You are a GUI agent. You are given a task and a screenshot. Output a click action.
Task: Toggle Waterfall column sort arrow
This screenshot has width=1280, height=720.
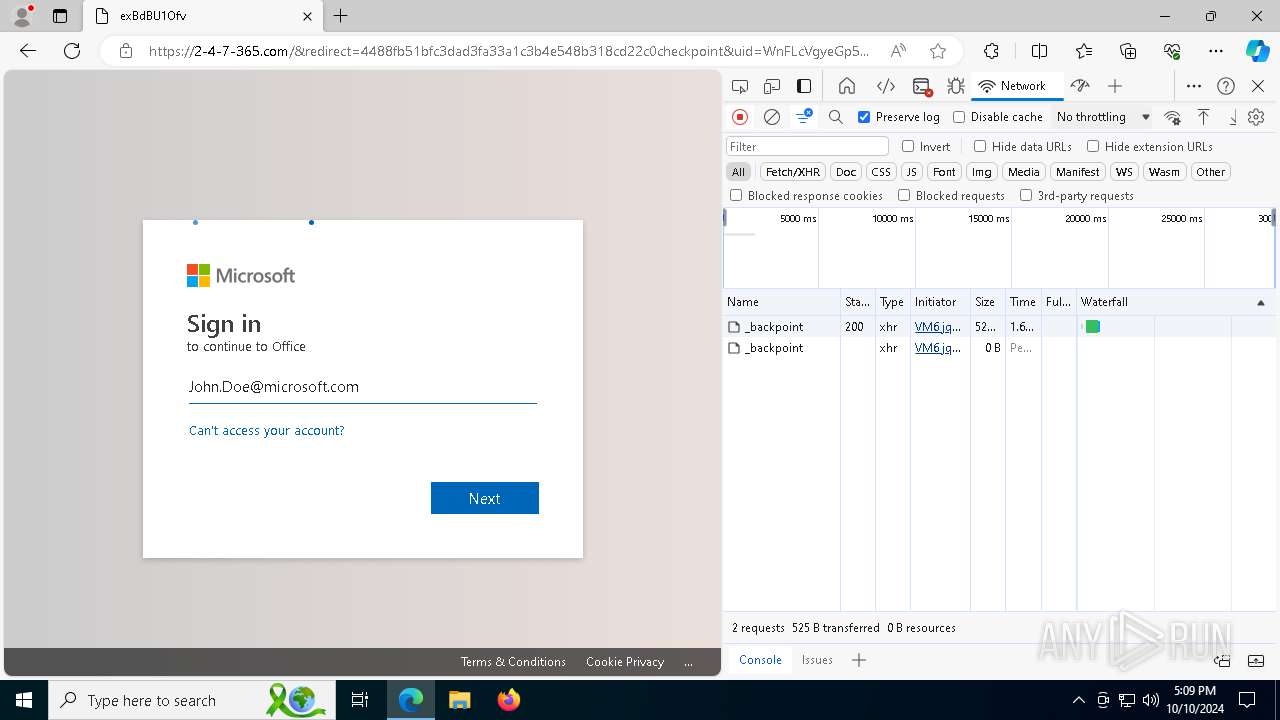click(x=1260, y=302)
